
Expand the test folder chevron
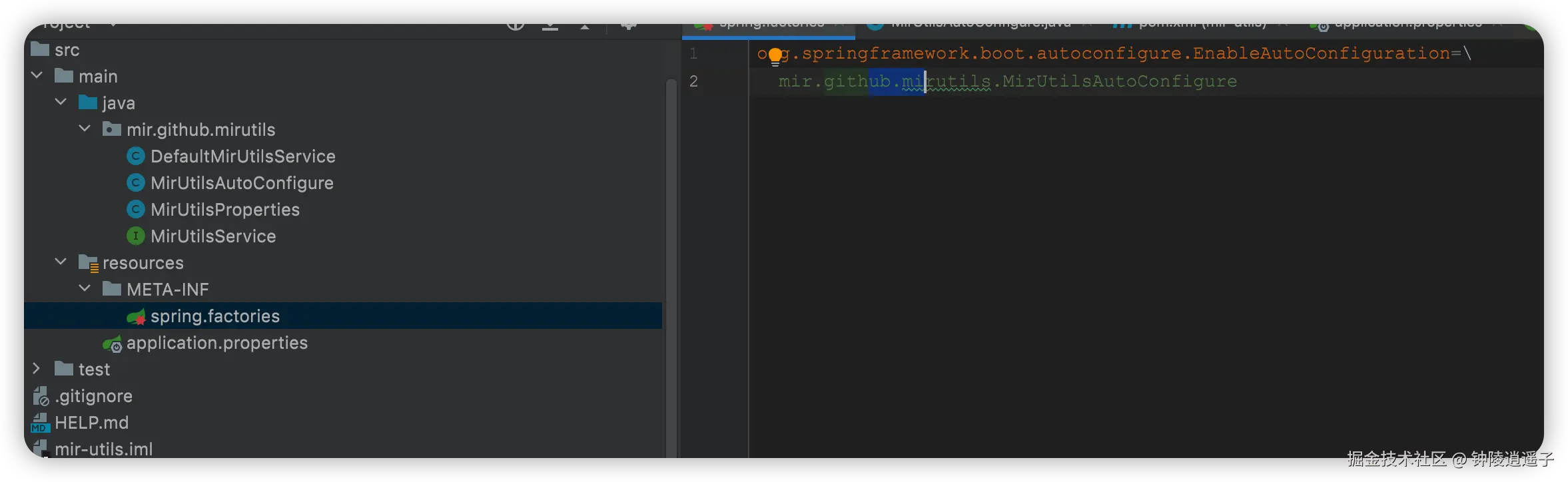tap(37, 369)
